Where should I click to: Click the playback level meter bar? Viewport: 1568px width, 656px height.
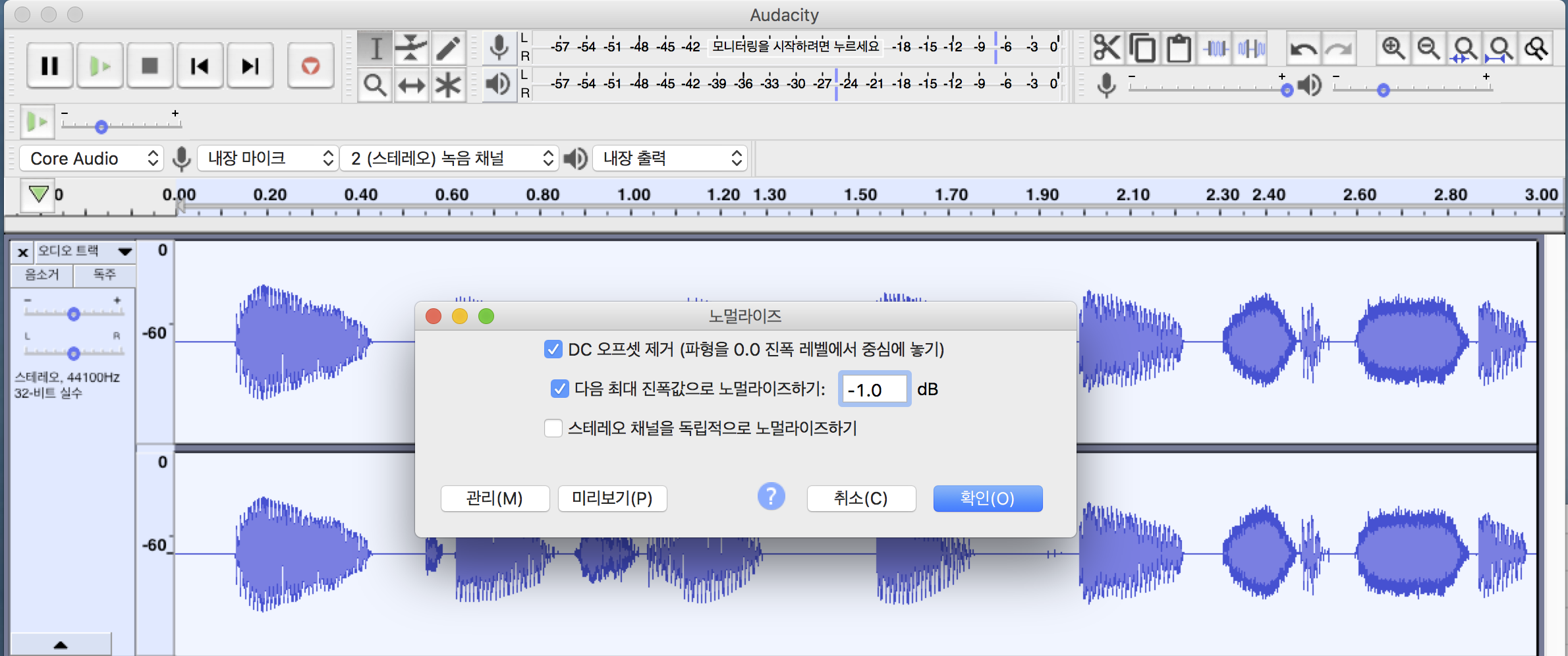click(796, 84)
